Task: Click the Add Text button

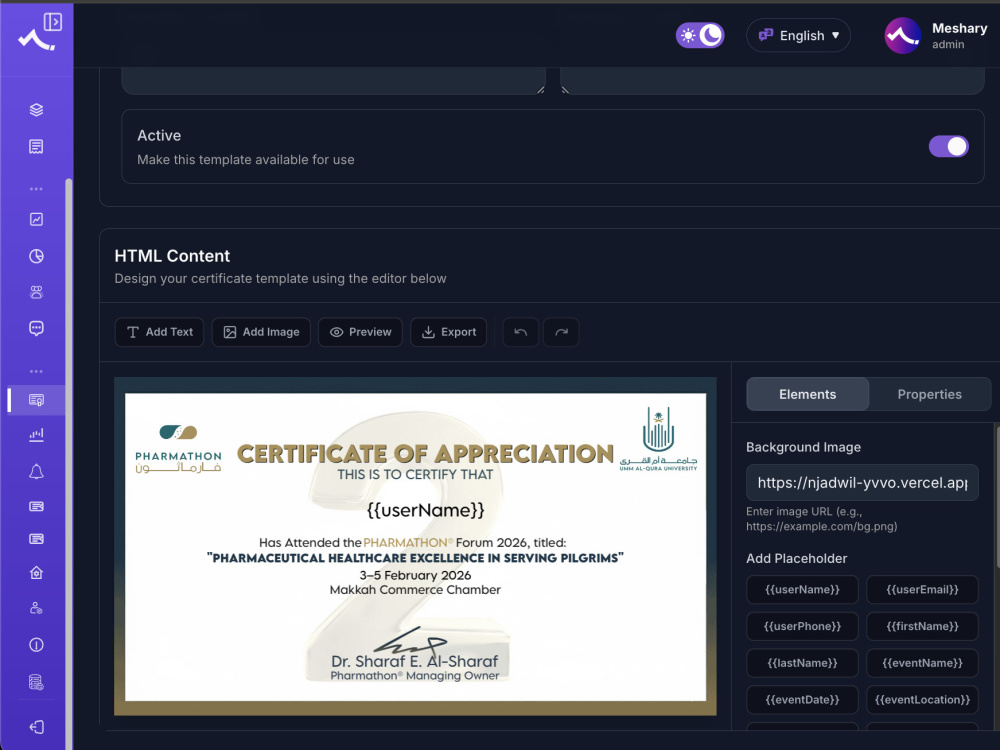Action: coord(159,332)
